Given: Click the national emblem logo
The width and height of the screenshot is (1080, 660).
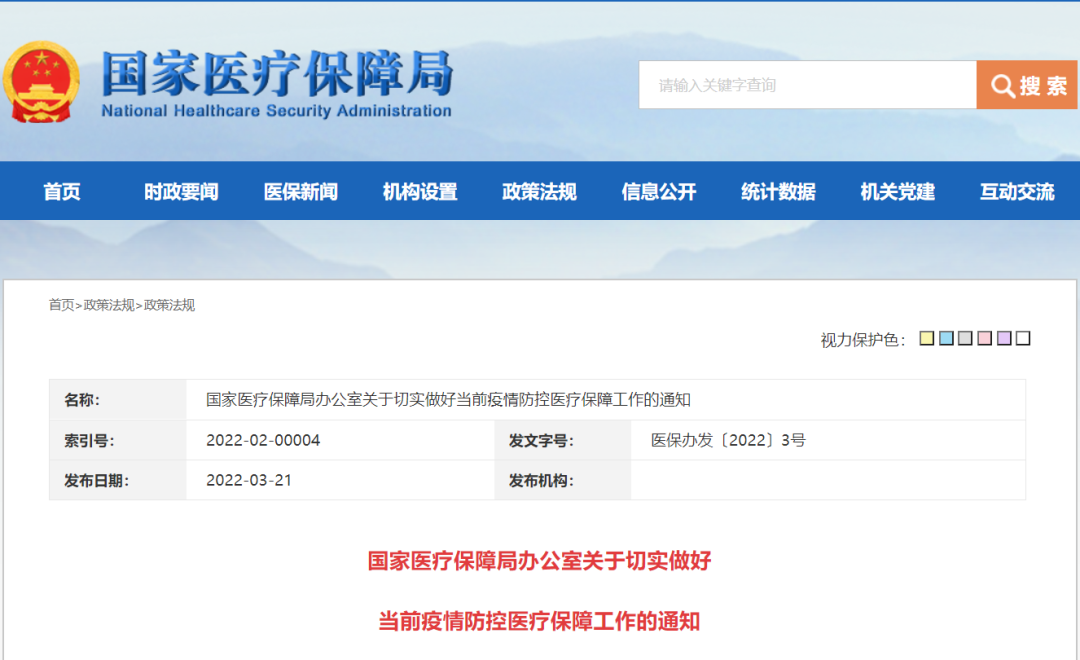Looking at the screenshot, I should (40, 82).
